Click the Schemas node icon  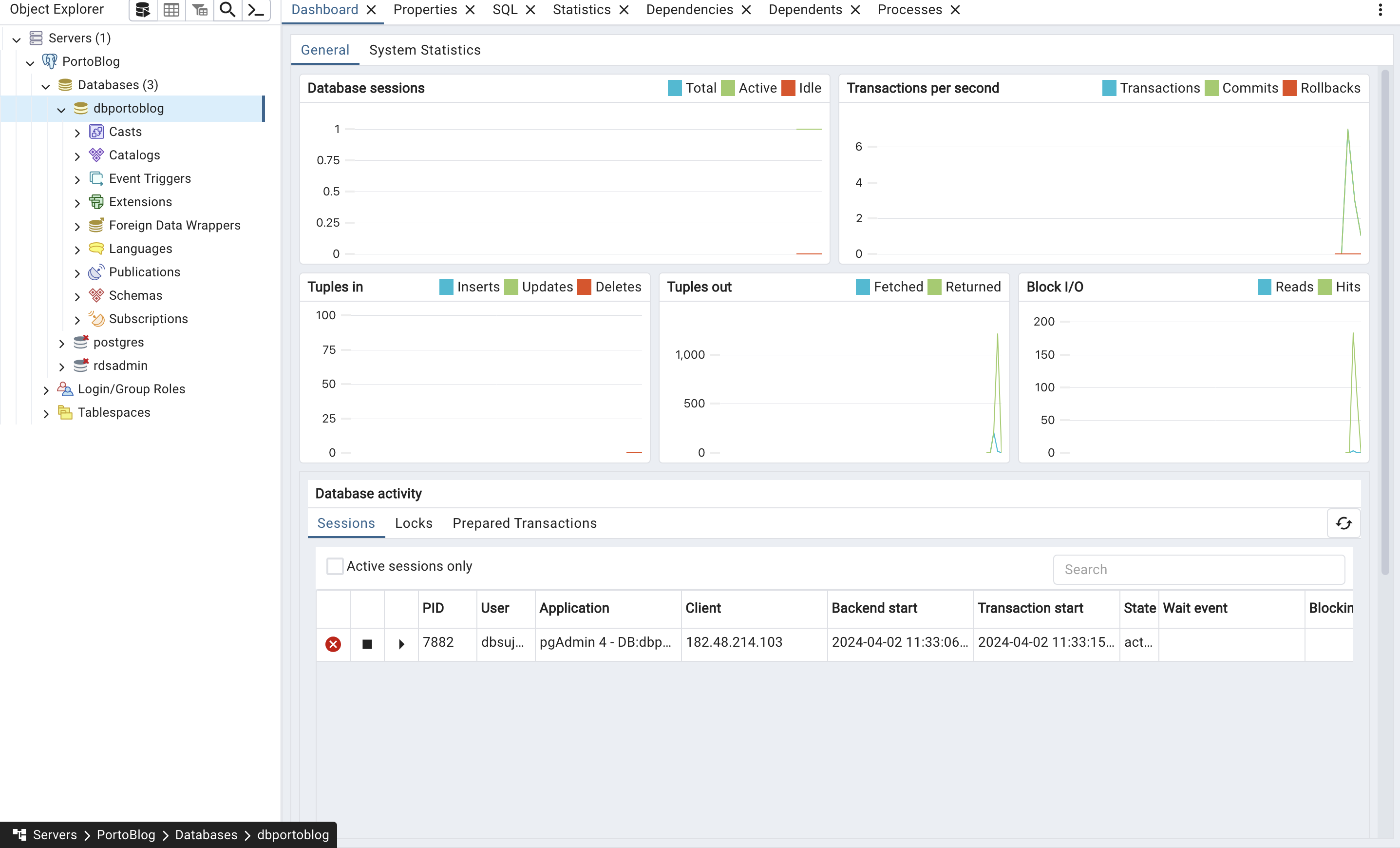[x=96, y=295]
